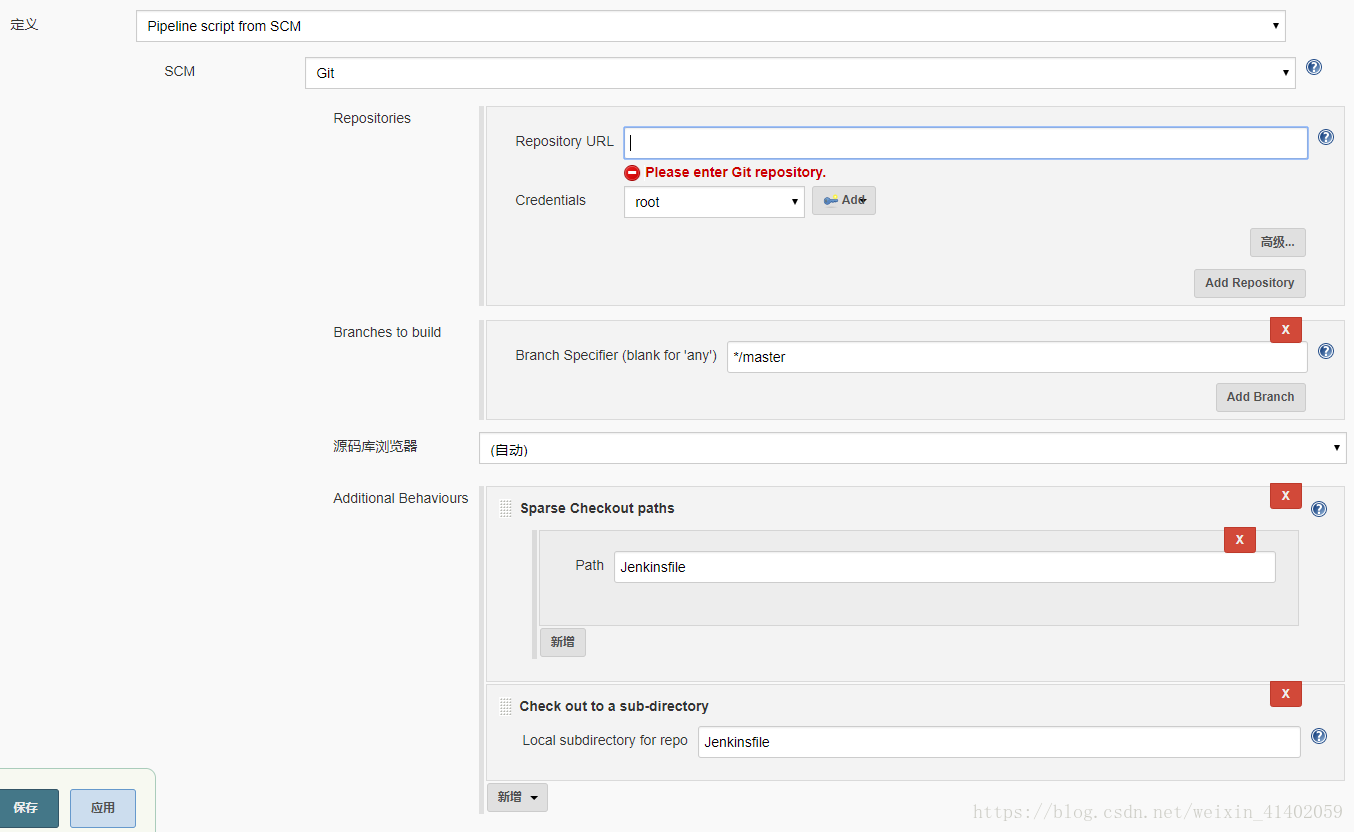Image resolution: width=1354 pixels, height=832 pixels.
Task: Delete the Branch Specifier entry with X
Action: point(1286,330)
